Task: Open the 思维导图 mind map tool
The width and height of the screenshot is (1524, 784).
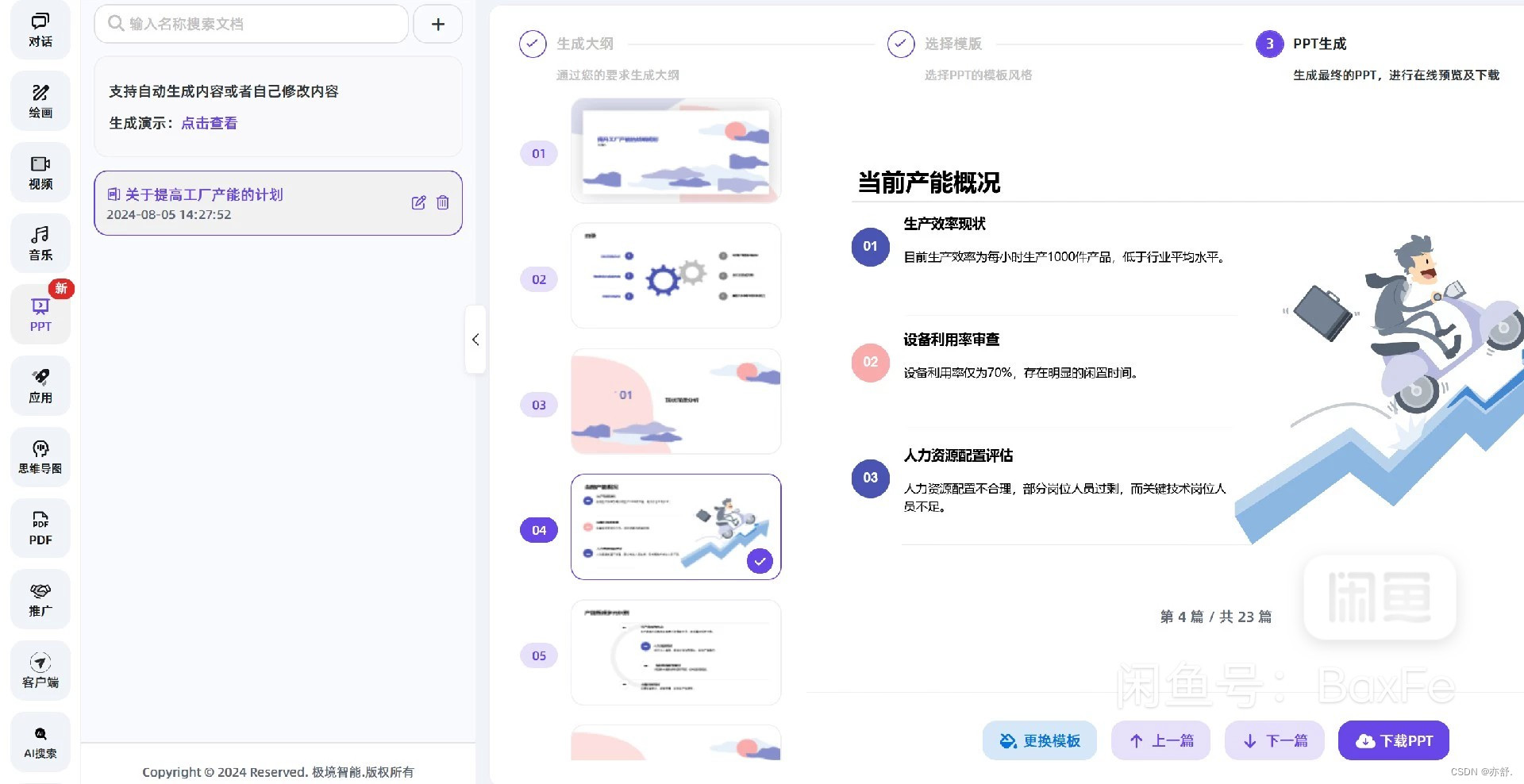Action: click(40, 457)
